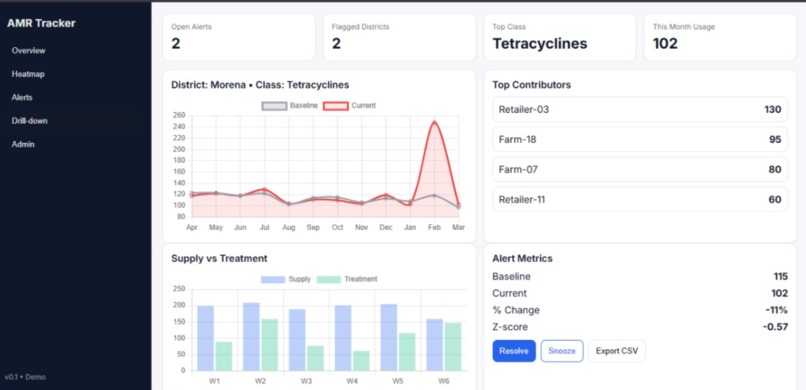Click the Z-score value -0.57

(774, 327)
